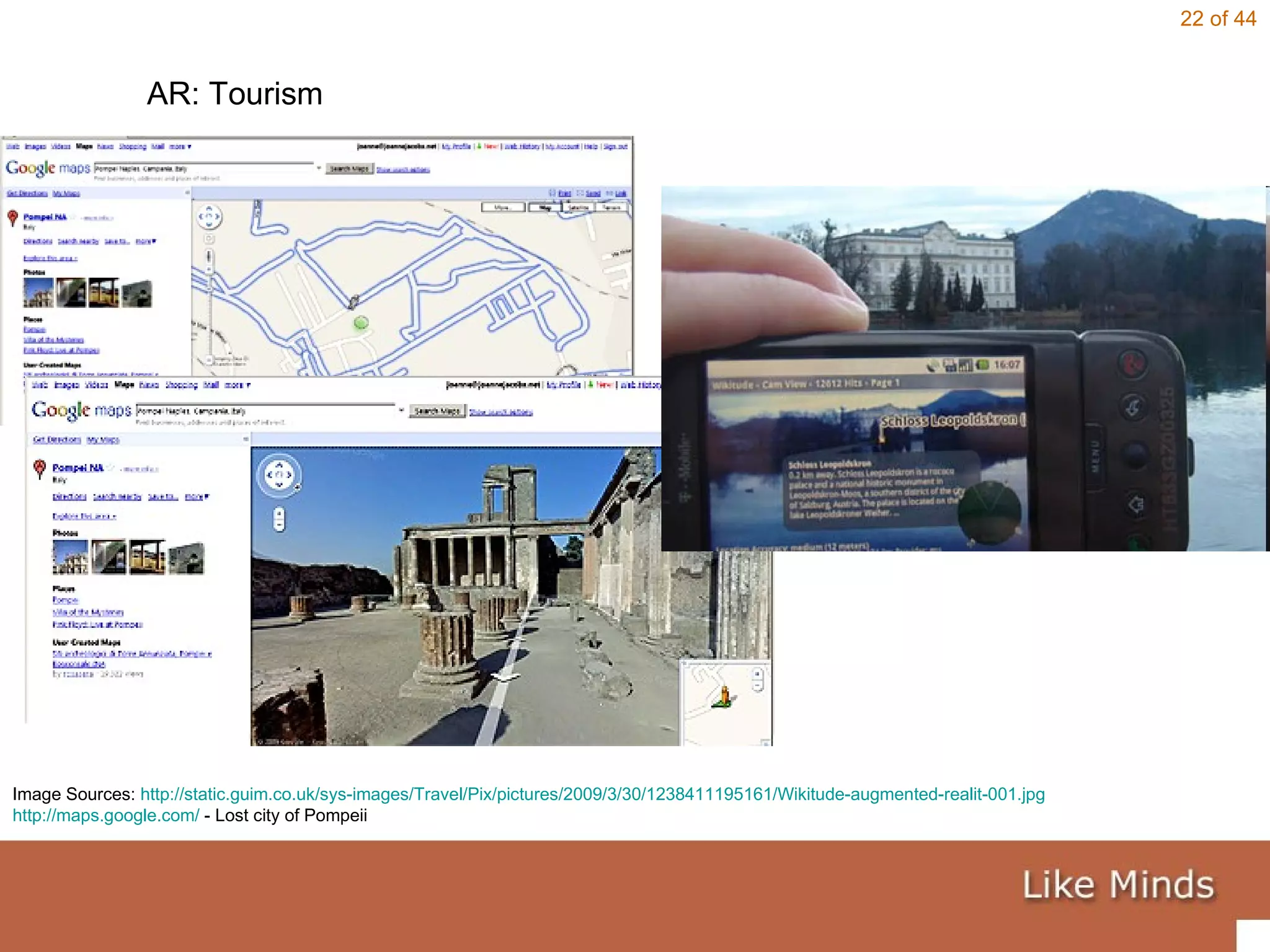Click the search field in Street View screenshot
This screenshot has height=952, width=1270.
[265, 410]
